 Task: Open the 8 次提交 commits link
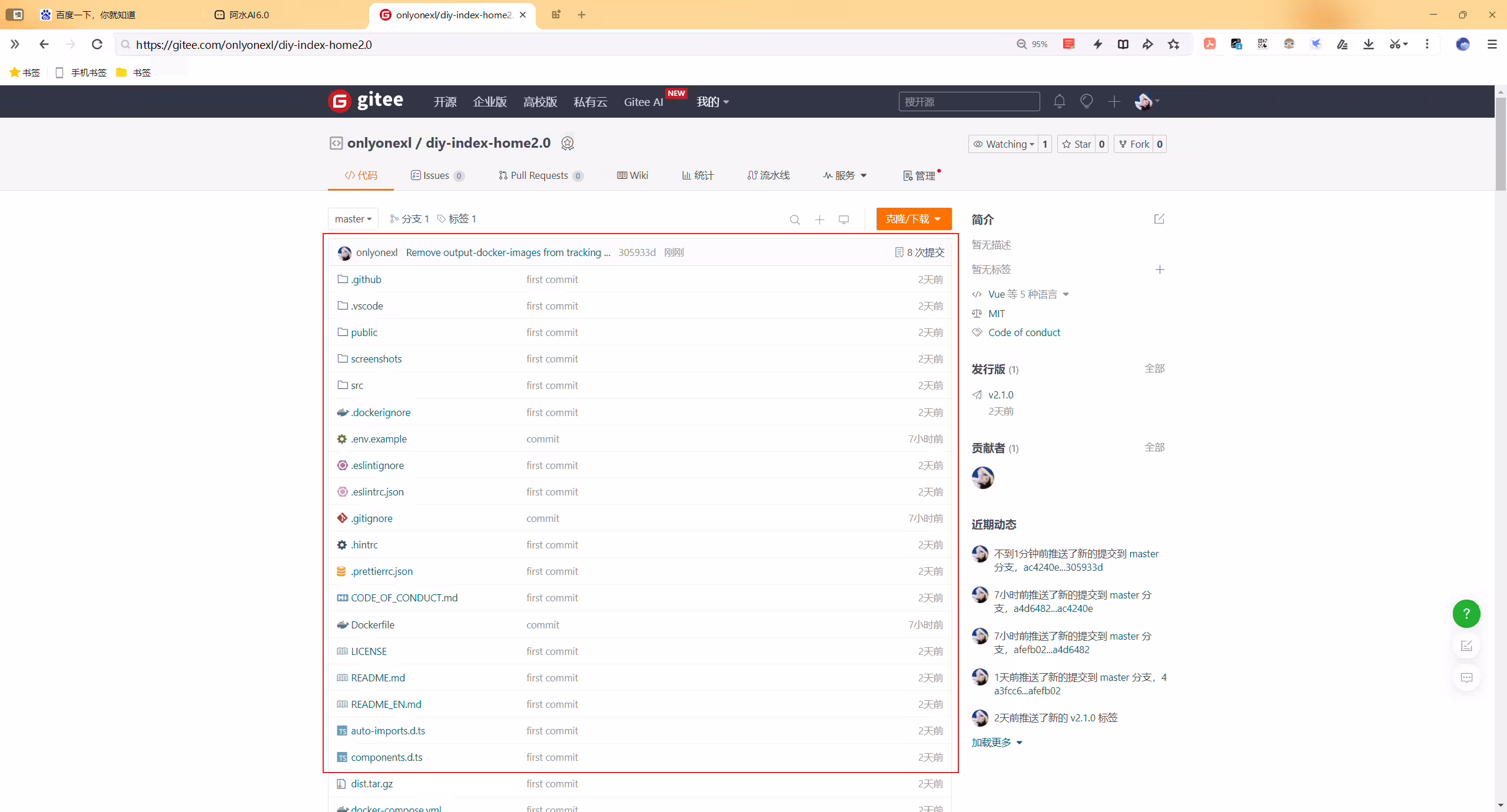click(920, 252)
